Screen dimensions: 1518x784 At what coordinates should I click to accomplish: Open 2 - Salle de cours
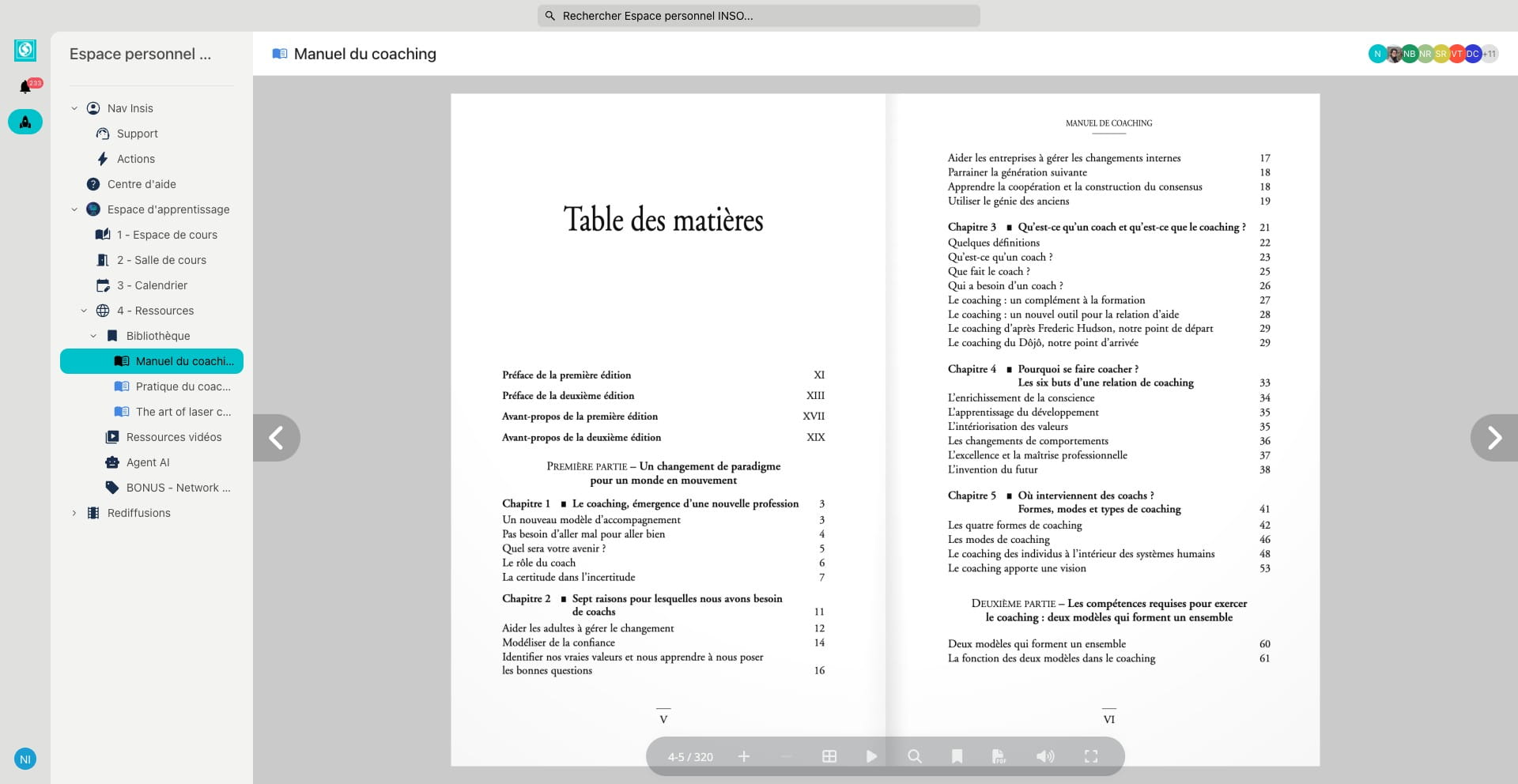coord(161,260)
